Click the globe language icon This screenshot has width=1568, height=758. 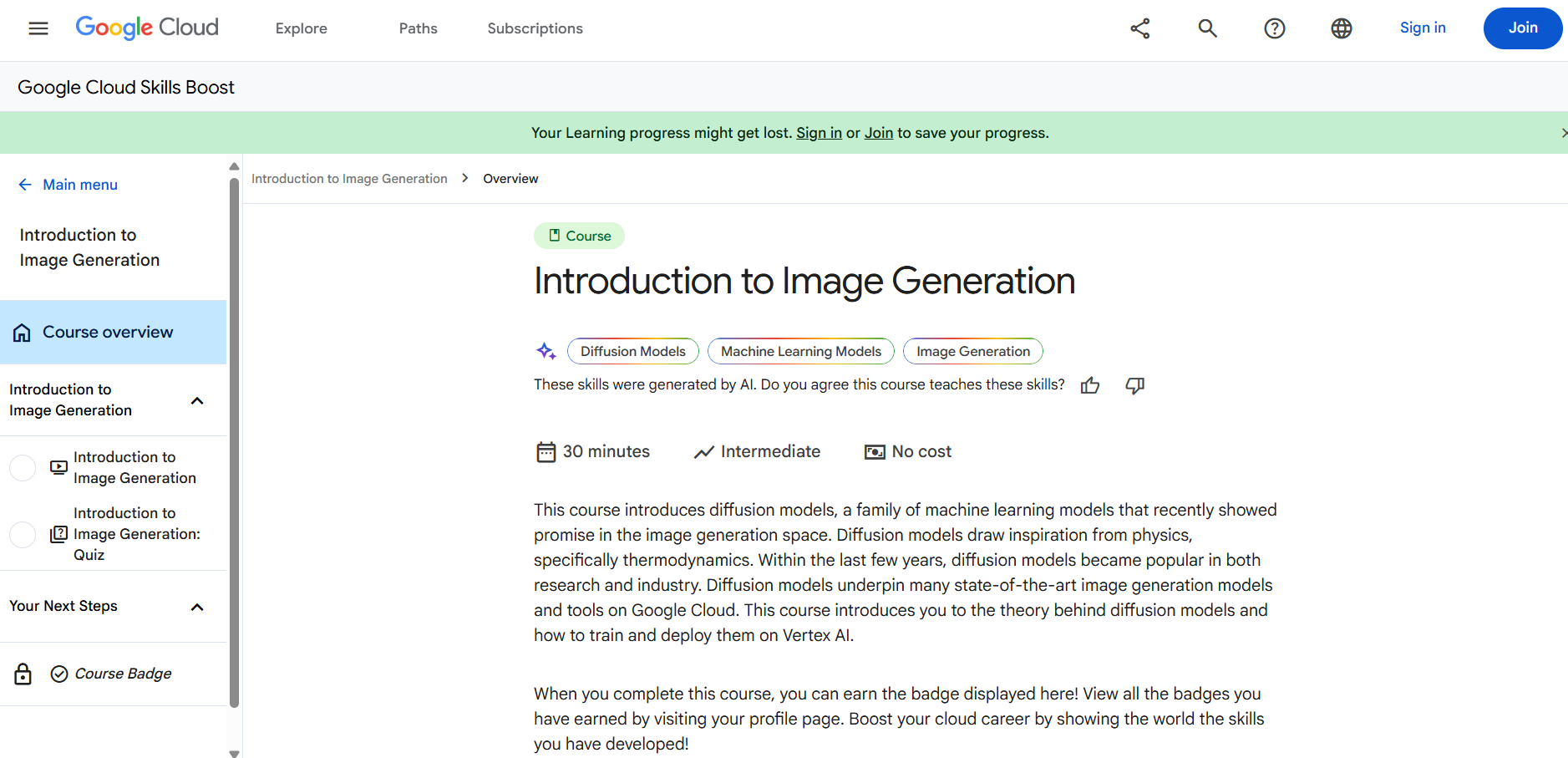coord(1342,28)
